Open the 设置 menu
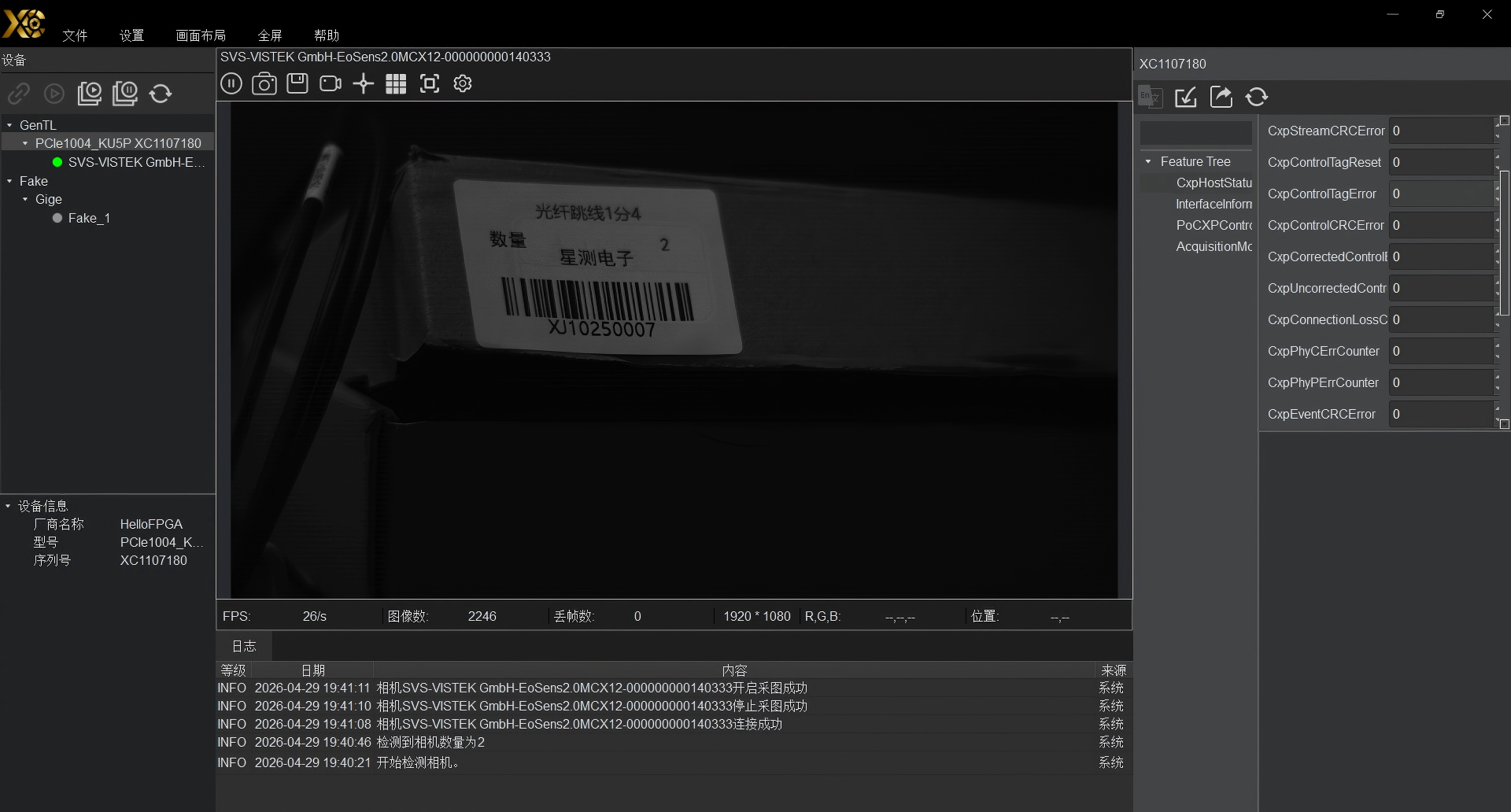 tap(132, 35)
